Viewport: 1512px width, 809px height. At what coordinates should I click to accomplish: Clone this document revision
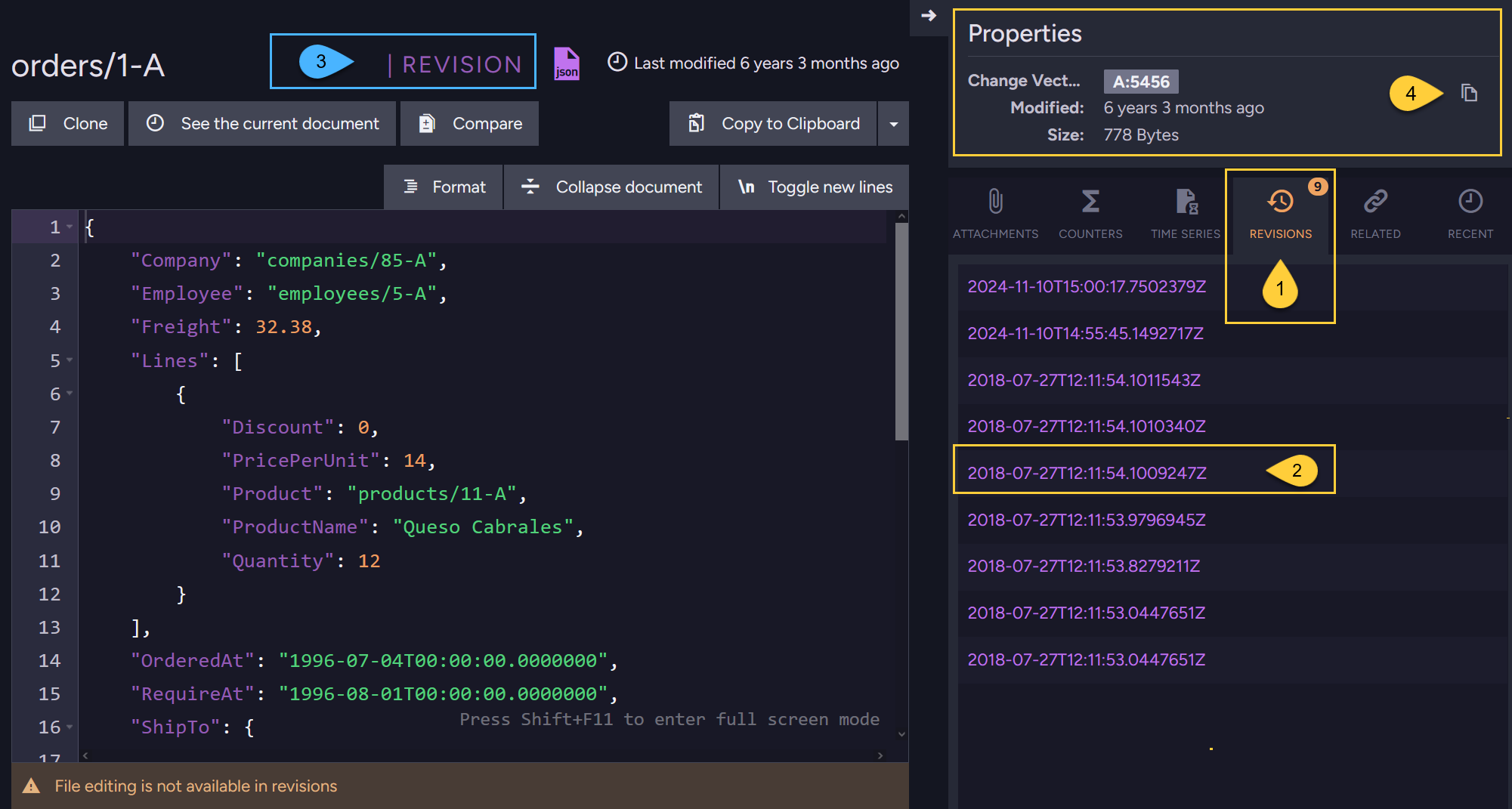[x=67, y=123]
